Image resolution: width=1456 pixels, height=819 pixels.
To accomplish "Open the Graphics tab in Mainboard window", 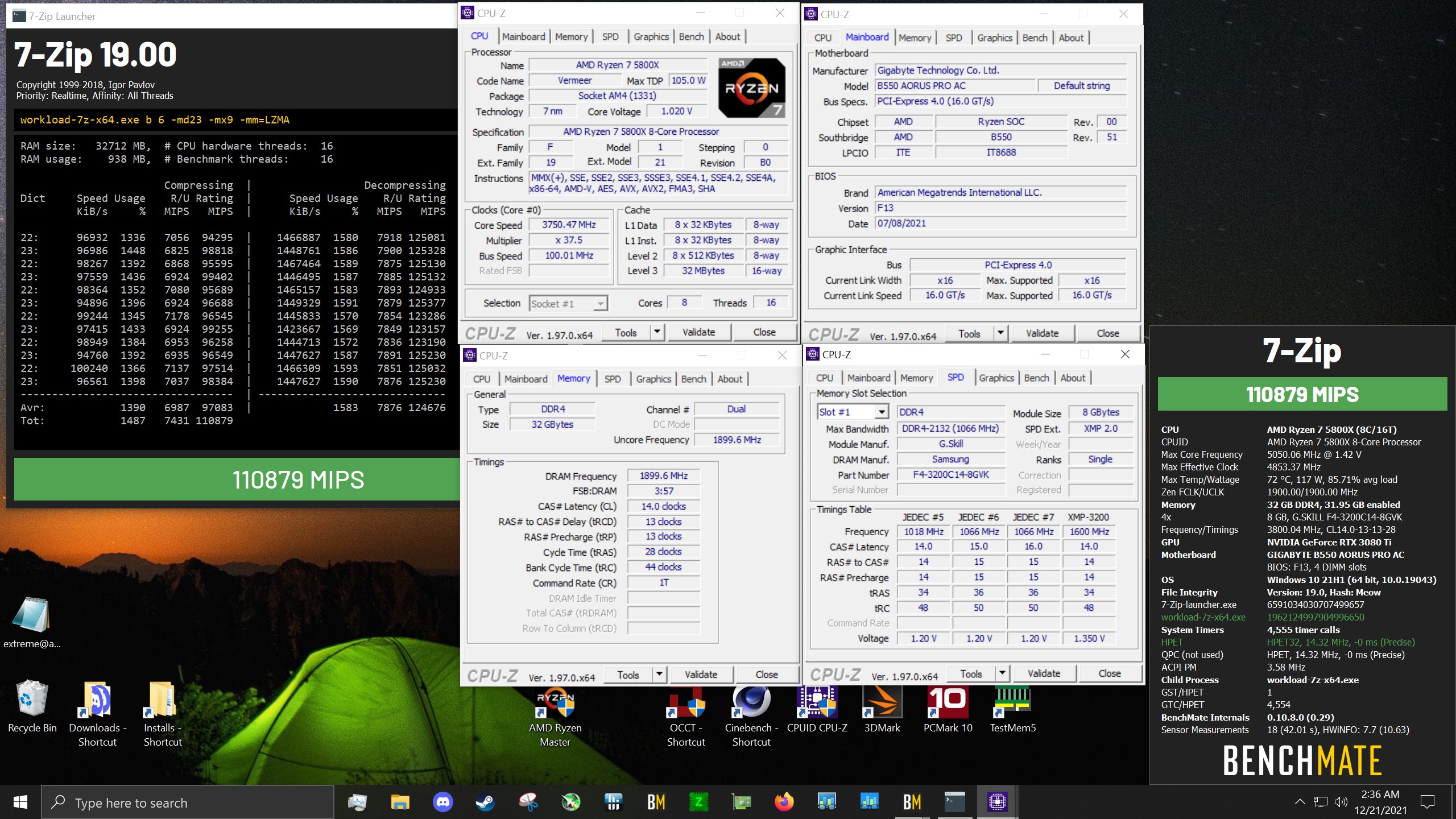I will pos(995,38).
